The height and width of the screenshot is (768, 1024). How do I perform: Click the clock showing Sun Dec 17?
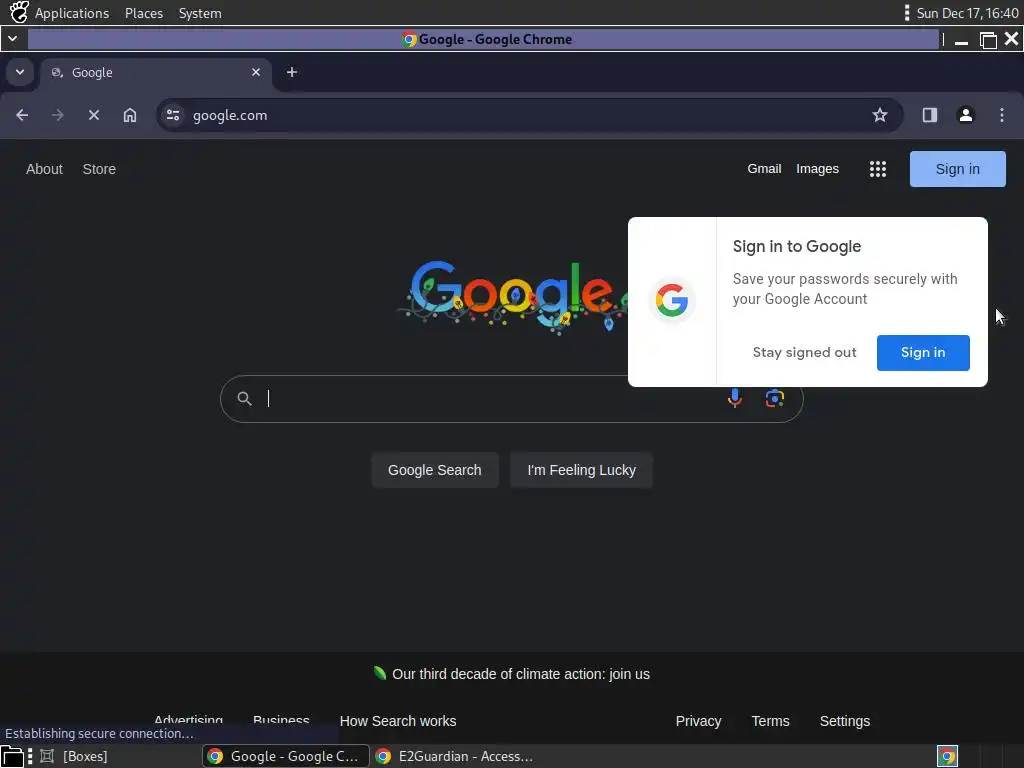(967, 13)
